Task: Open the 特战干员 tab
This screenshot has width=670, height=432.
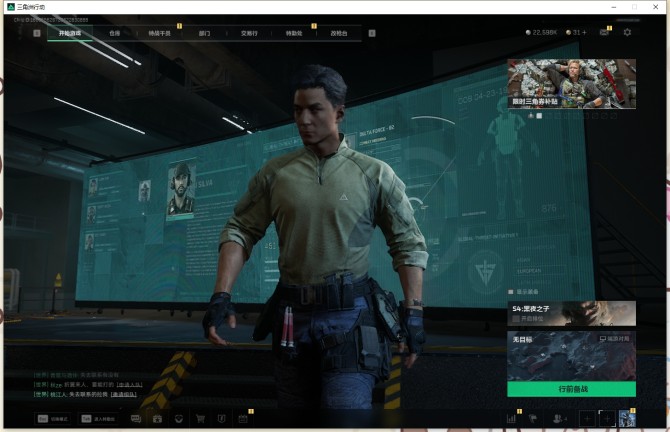Action: pyautogui.click(x=159, y=33)
